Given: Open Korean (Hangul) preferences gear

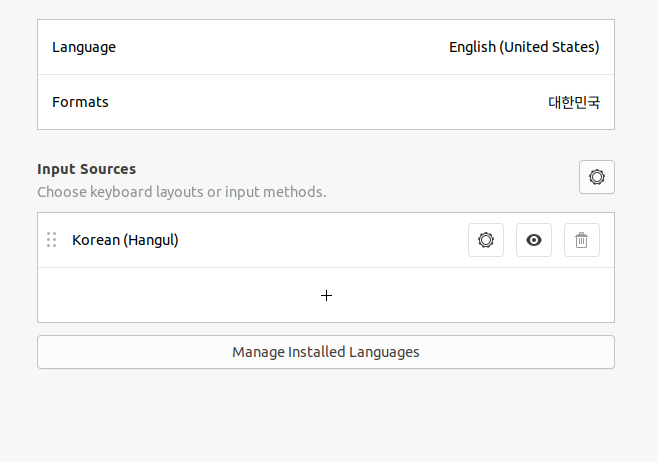Looking at the screenshot, I should click(x=486, y=240).
